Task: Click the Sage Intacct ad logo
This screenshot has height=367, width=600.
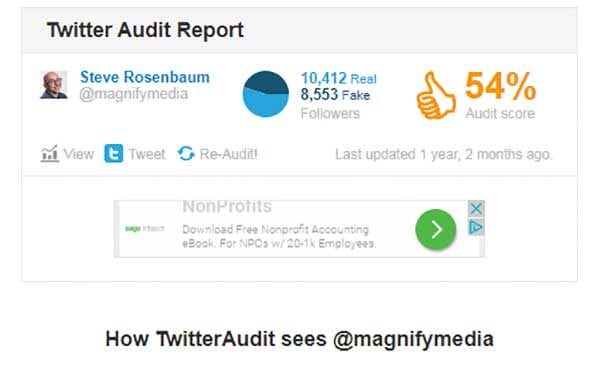Action: [145, 229]
